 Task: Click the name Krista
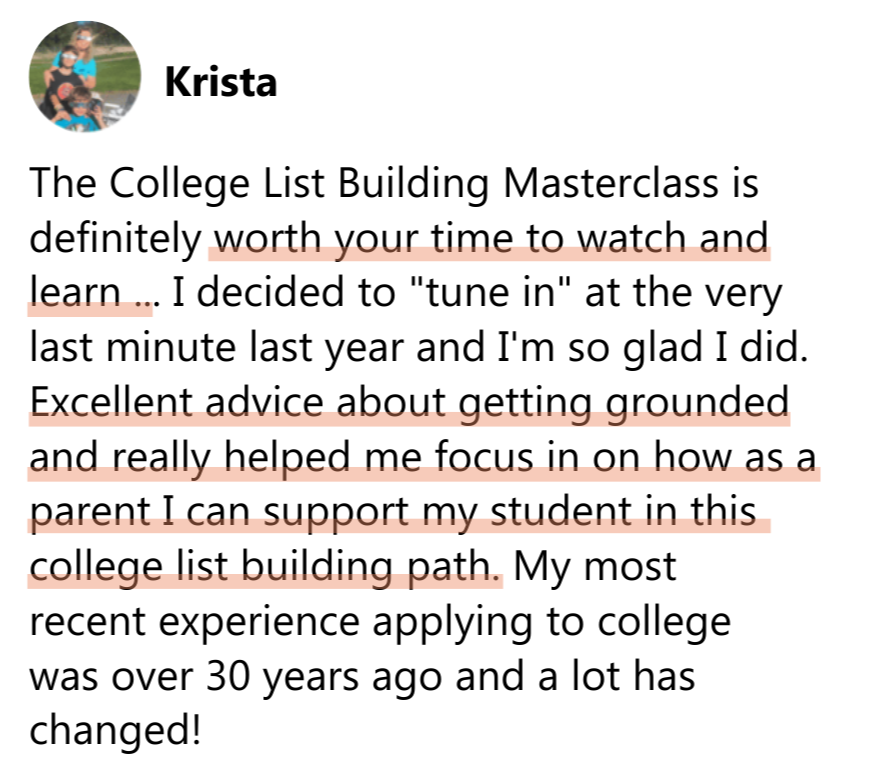220,81
